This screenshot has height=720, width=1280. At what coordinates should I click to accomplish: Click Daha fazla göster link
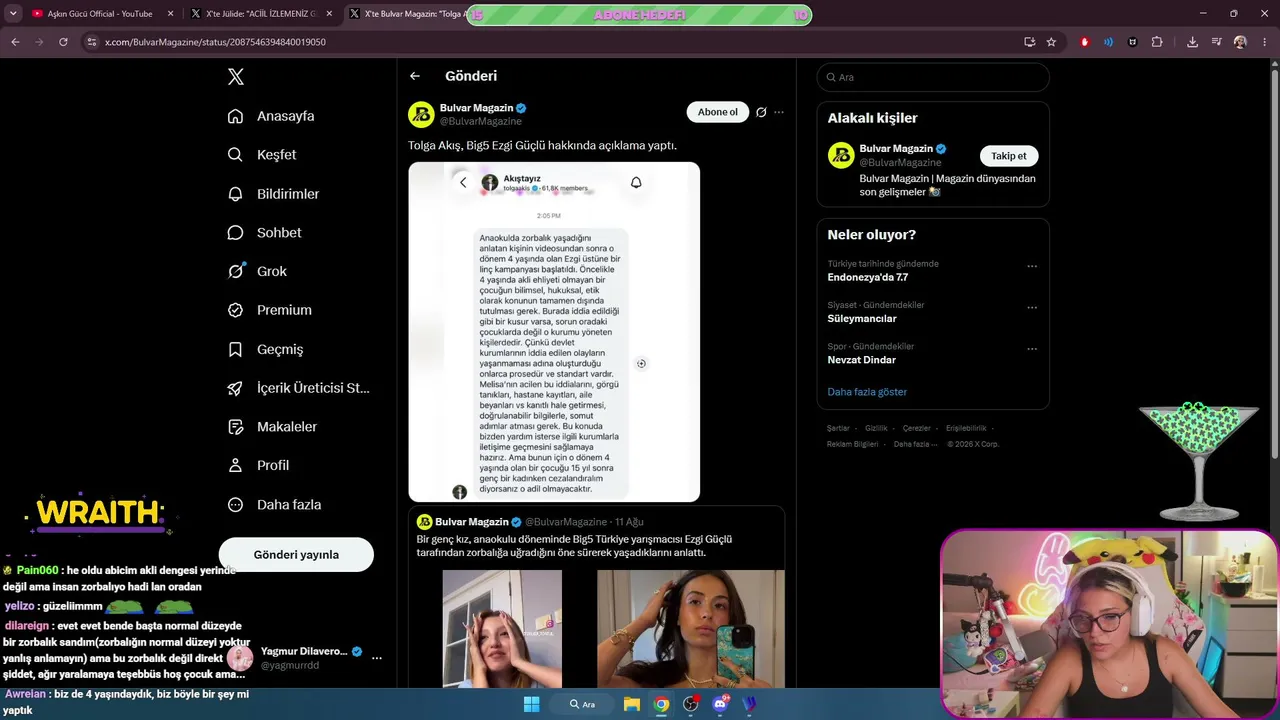point(867,392)
